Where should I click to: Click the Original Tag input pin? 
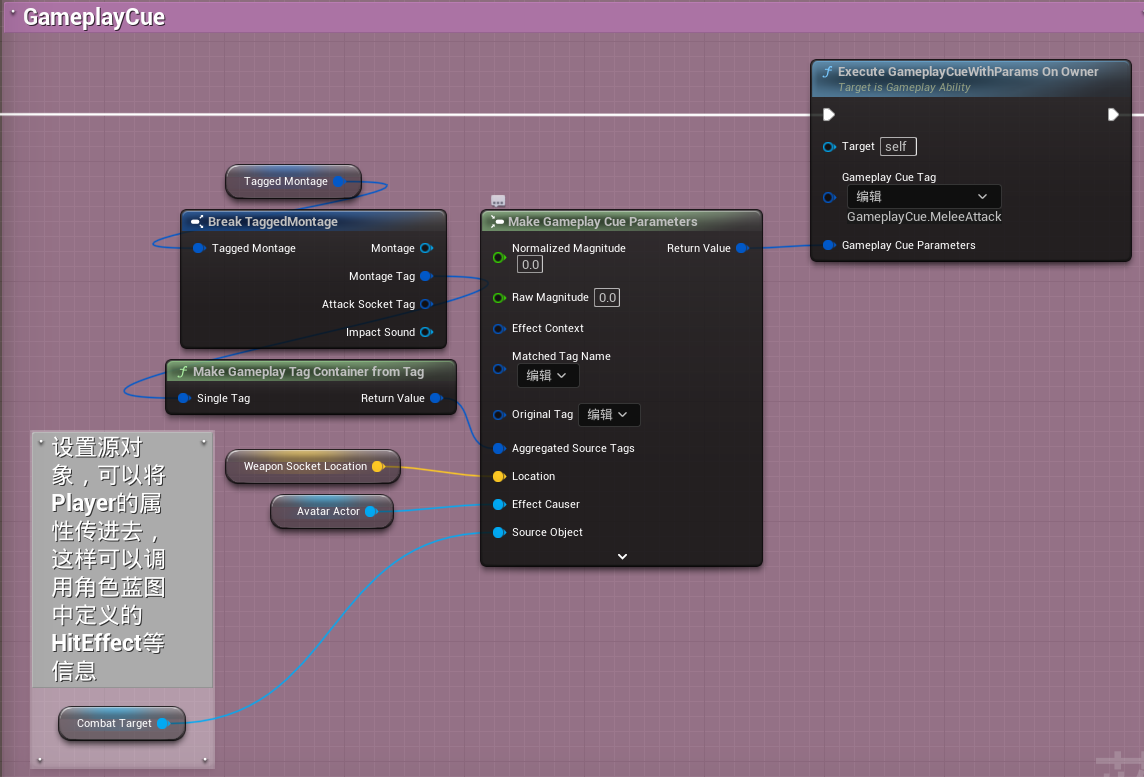499,415
